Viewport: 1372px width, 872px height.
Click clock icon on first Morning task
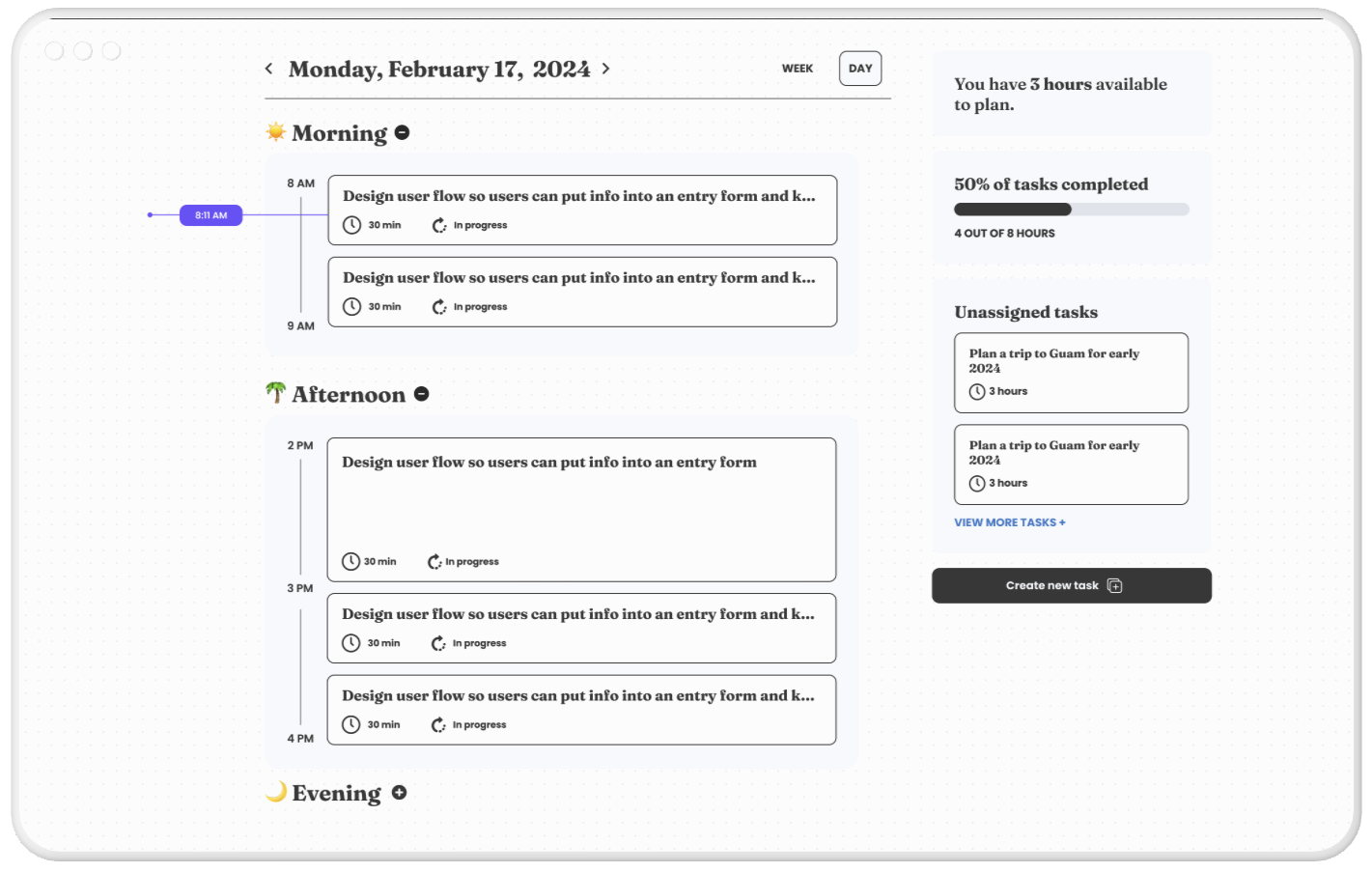click(x=352, y=225)
